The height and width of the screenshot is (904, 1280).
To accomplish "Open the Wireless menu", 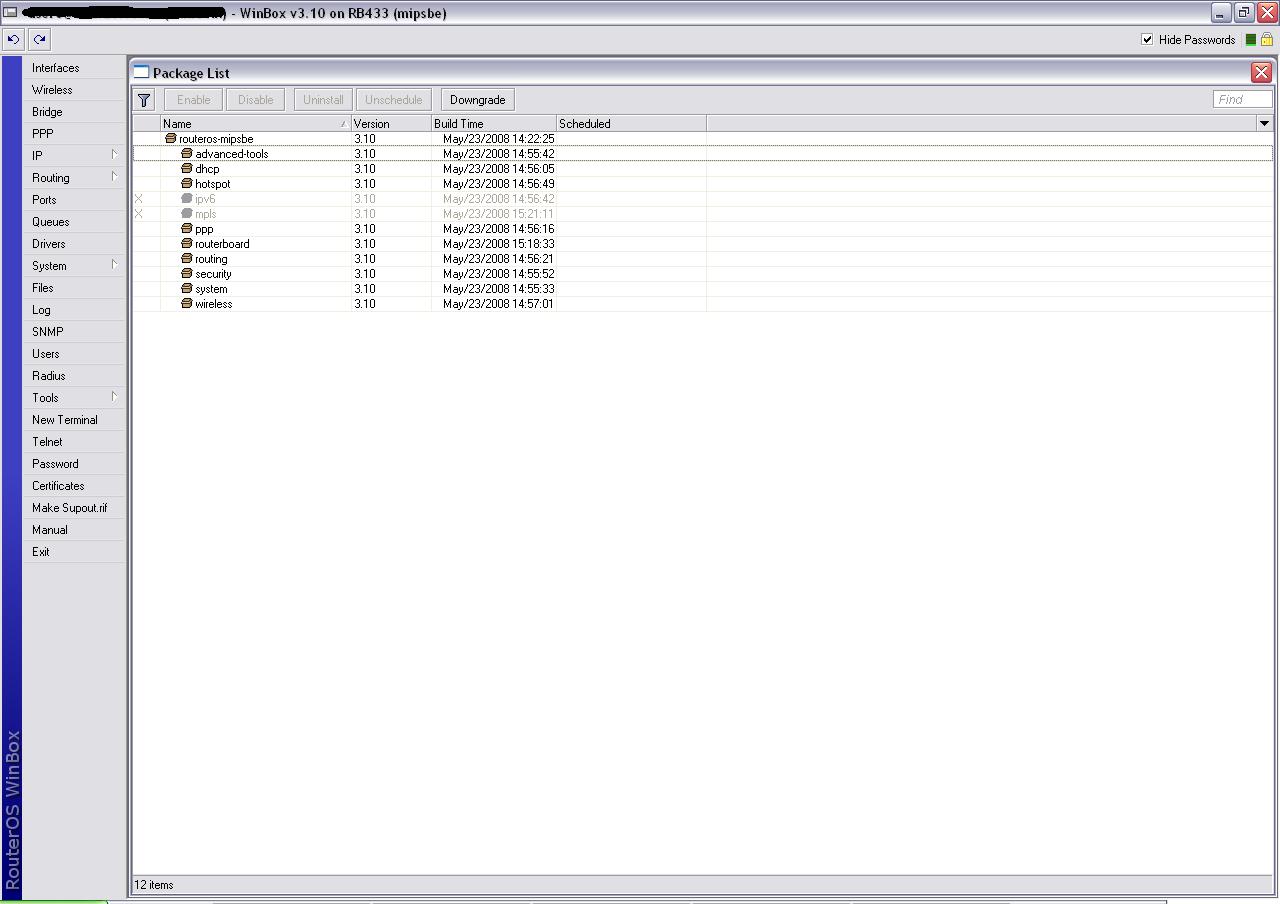I will tap(74, 90).
